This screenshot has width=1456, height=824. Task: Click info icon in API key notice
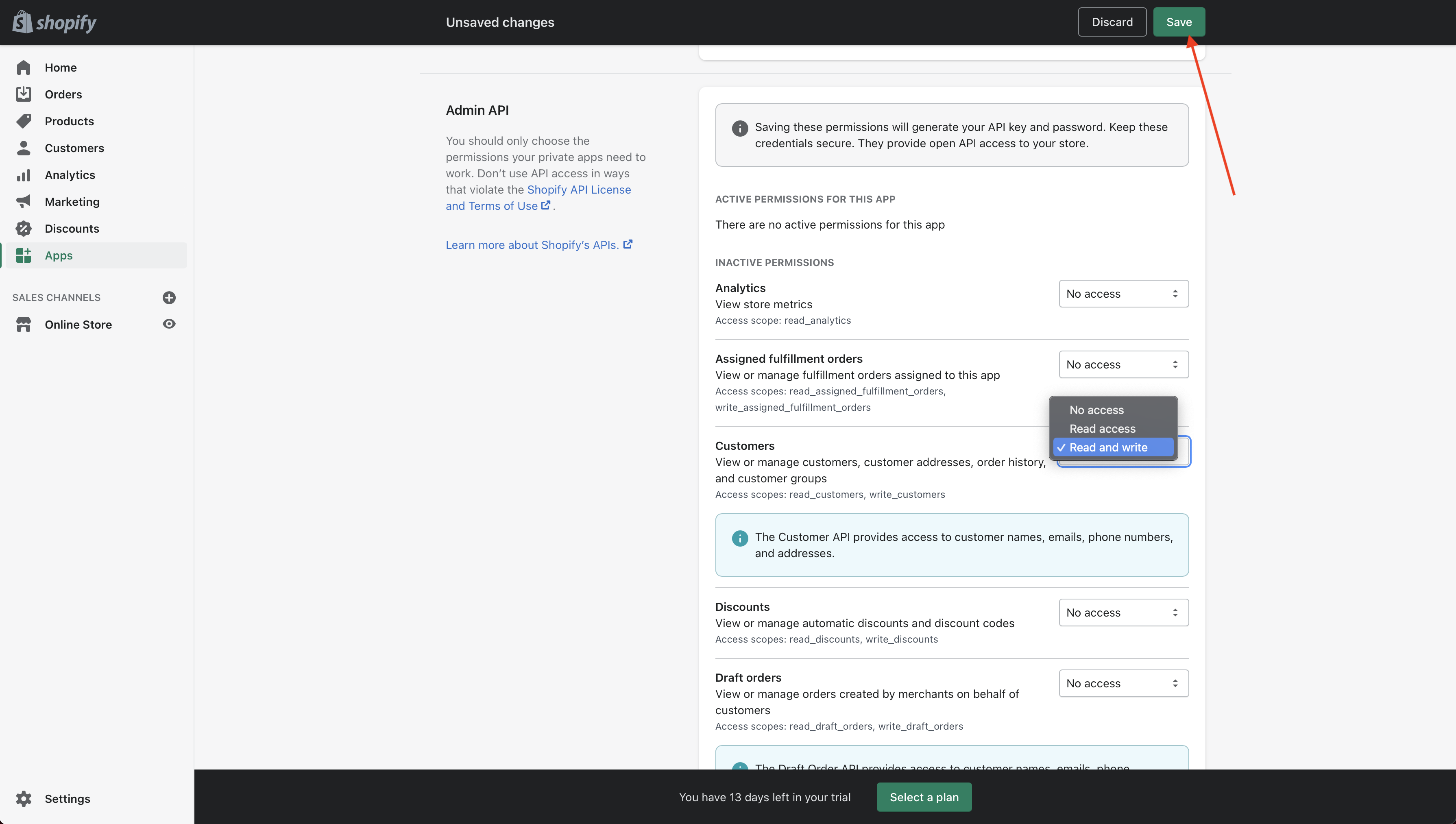pyautogui.click(x=740, y=129)
